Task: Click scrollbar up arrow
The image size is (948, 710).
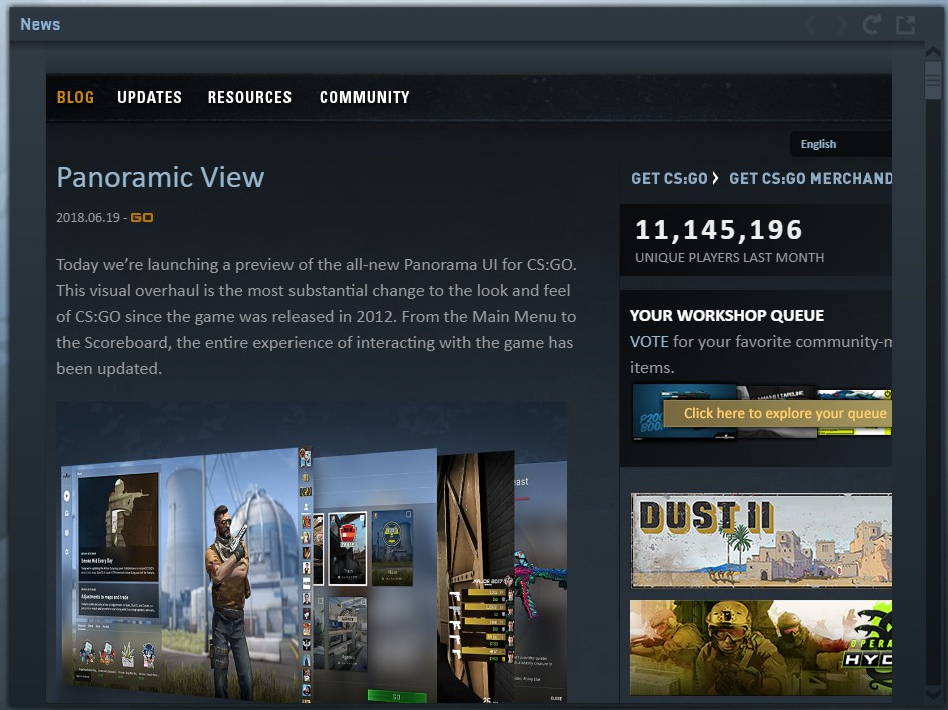Action: point(933,53)
